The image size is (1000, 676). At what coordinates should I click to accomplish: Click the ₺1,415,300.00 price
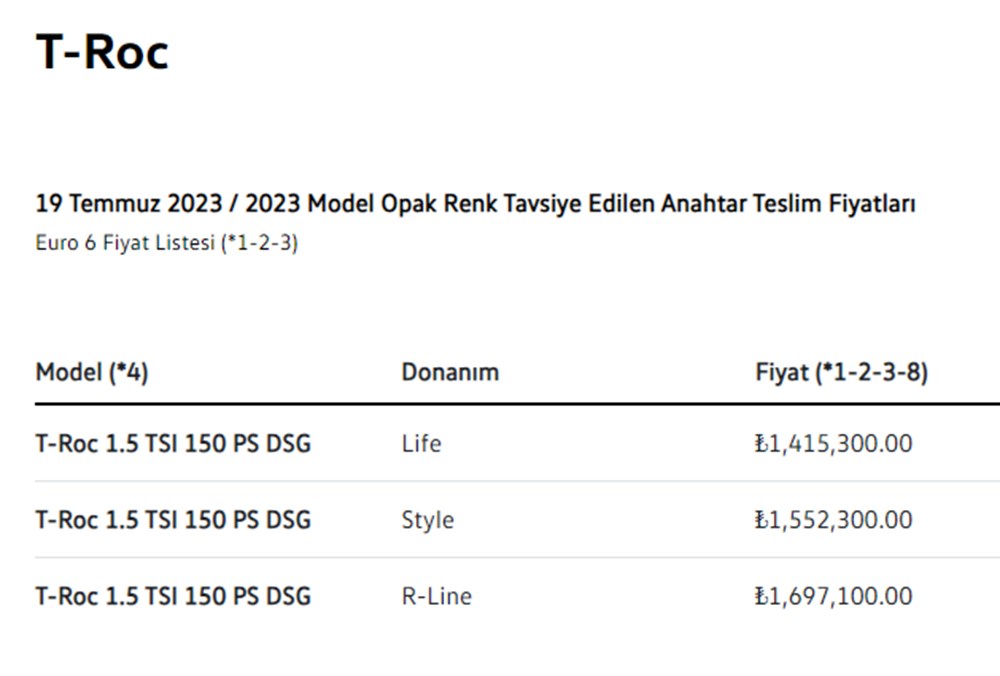click(833, 443)
